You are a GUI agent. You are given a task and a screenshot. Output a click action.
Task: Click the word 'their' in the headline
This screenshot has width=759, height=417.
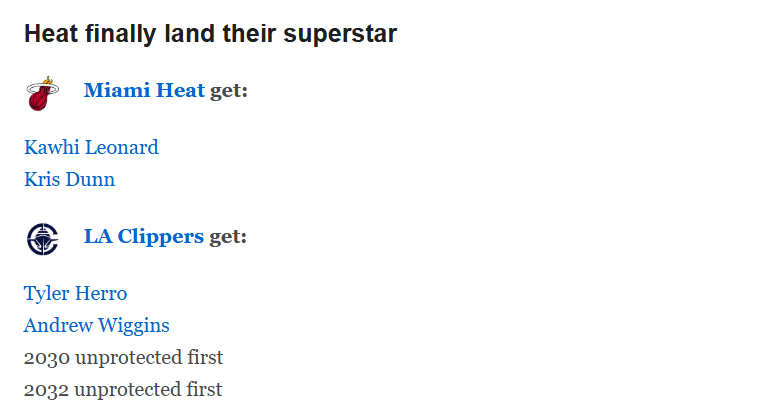click(249, 34)
